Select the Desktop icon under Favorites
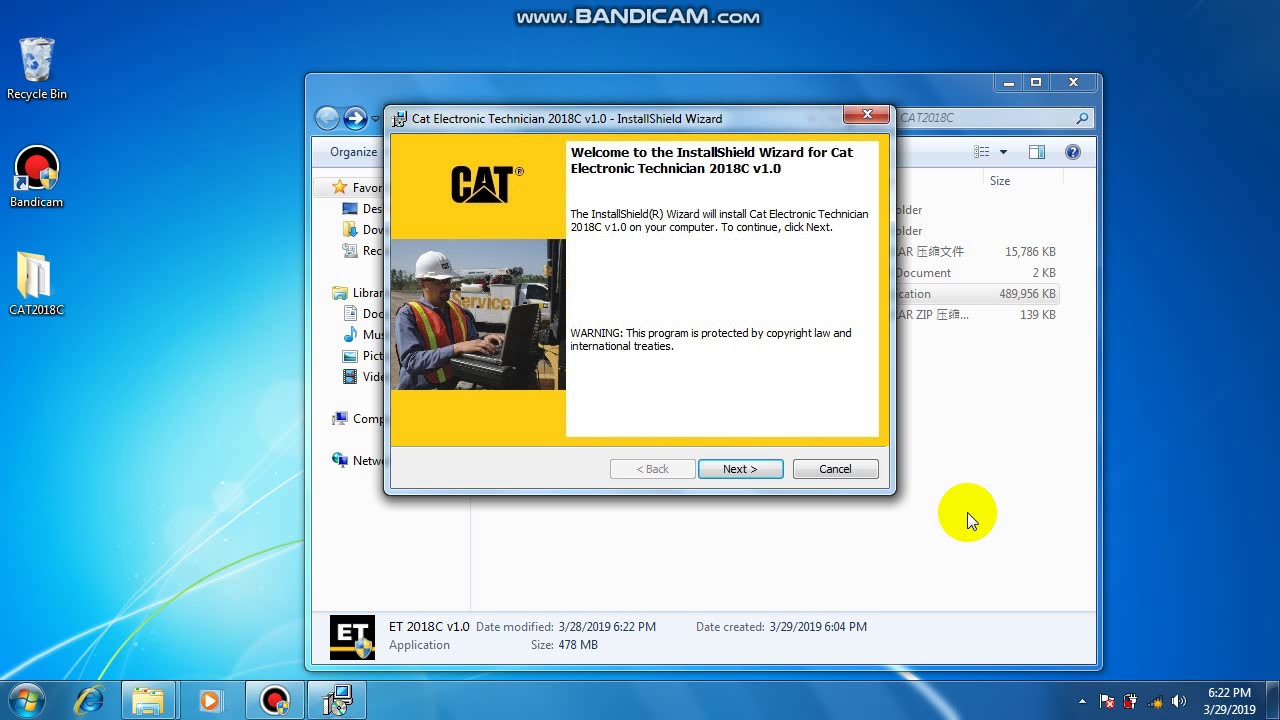Screen dimensions: 1280x720 point(350,209)
